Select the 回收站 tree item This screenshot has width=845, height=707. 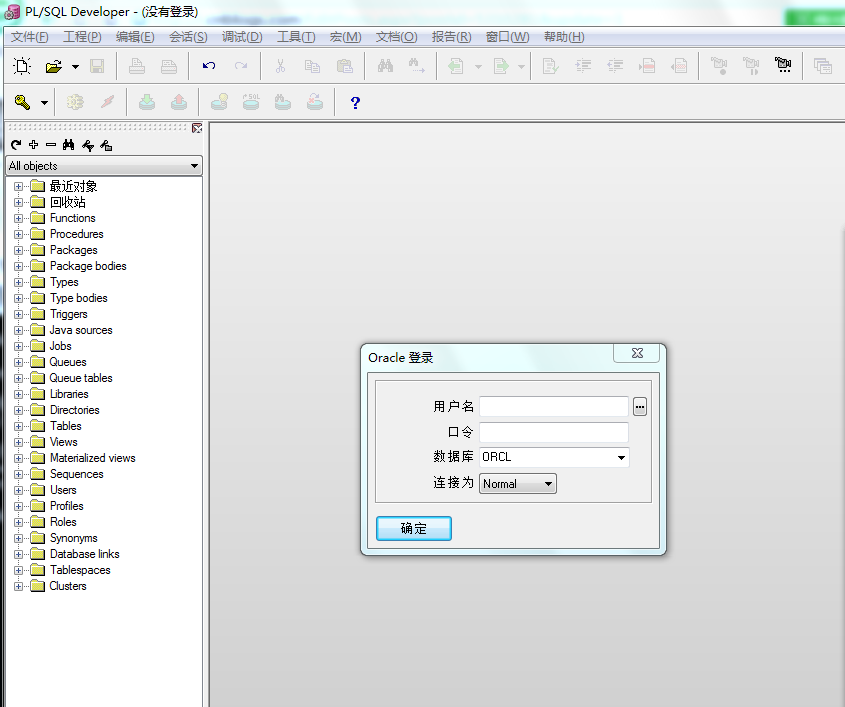pyautogui.click(x=68, y=202)
